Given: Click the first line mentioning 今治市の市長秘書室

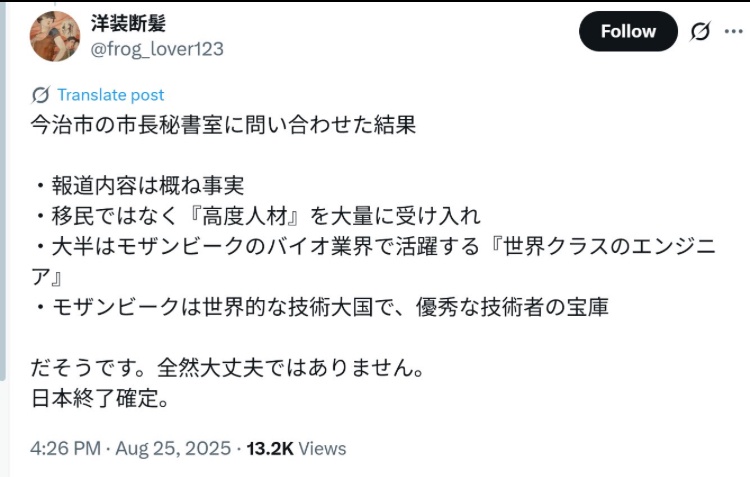Looking at the screenshot, I should click(x=223, y=125).
